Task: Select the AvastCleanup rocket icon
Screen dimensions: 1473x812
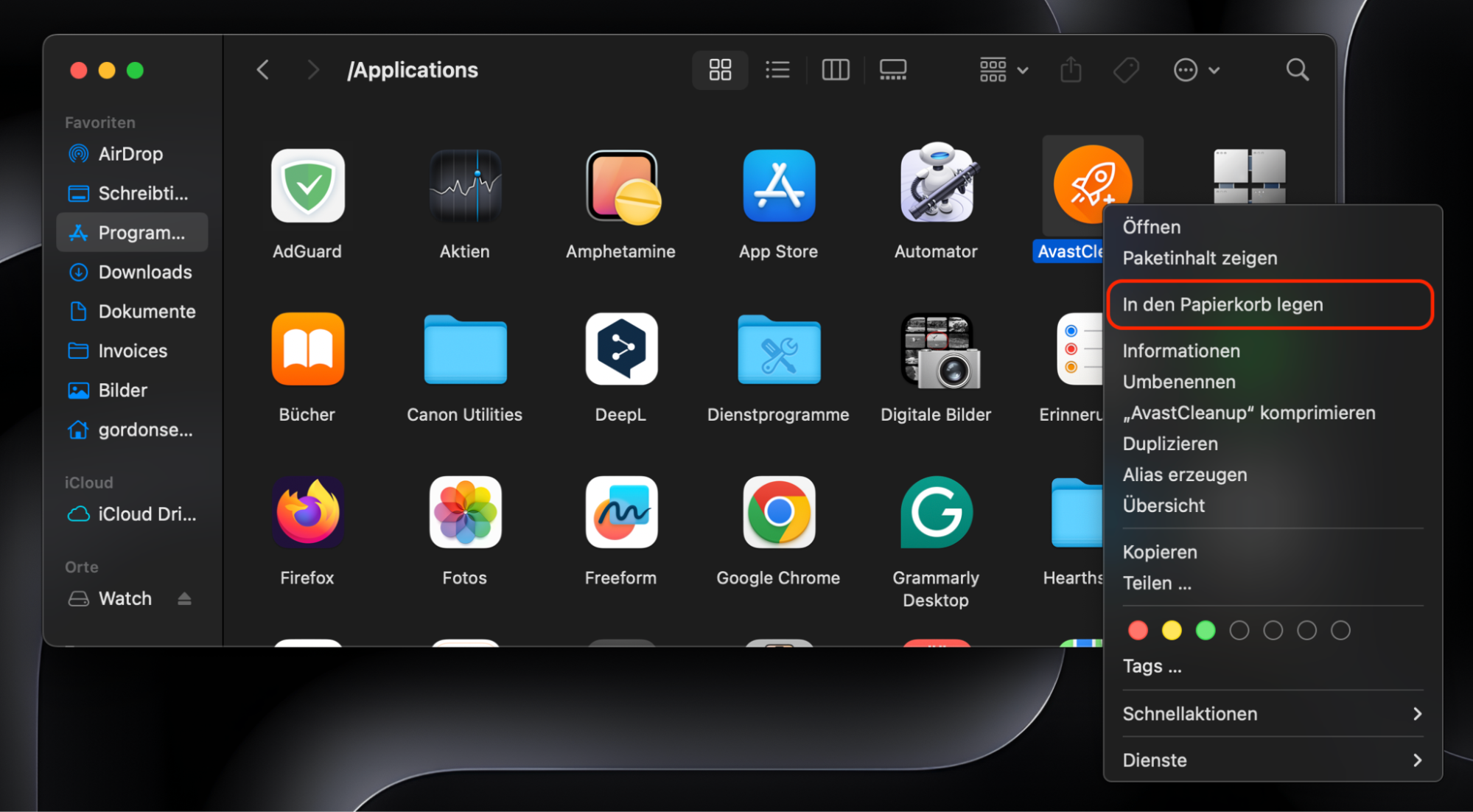Action: coord(1092,184)
